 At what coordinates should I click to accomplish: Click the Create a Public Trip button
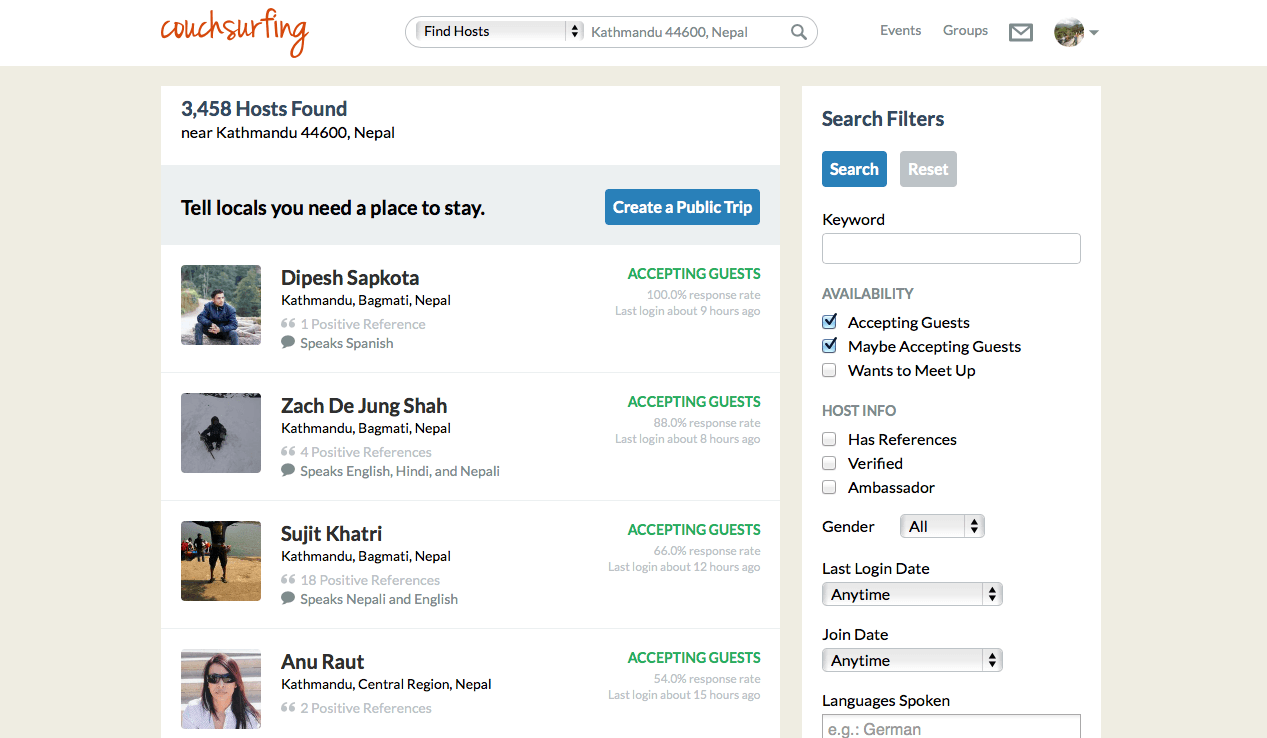click(x=682, y=207)
